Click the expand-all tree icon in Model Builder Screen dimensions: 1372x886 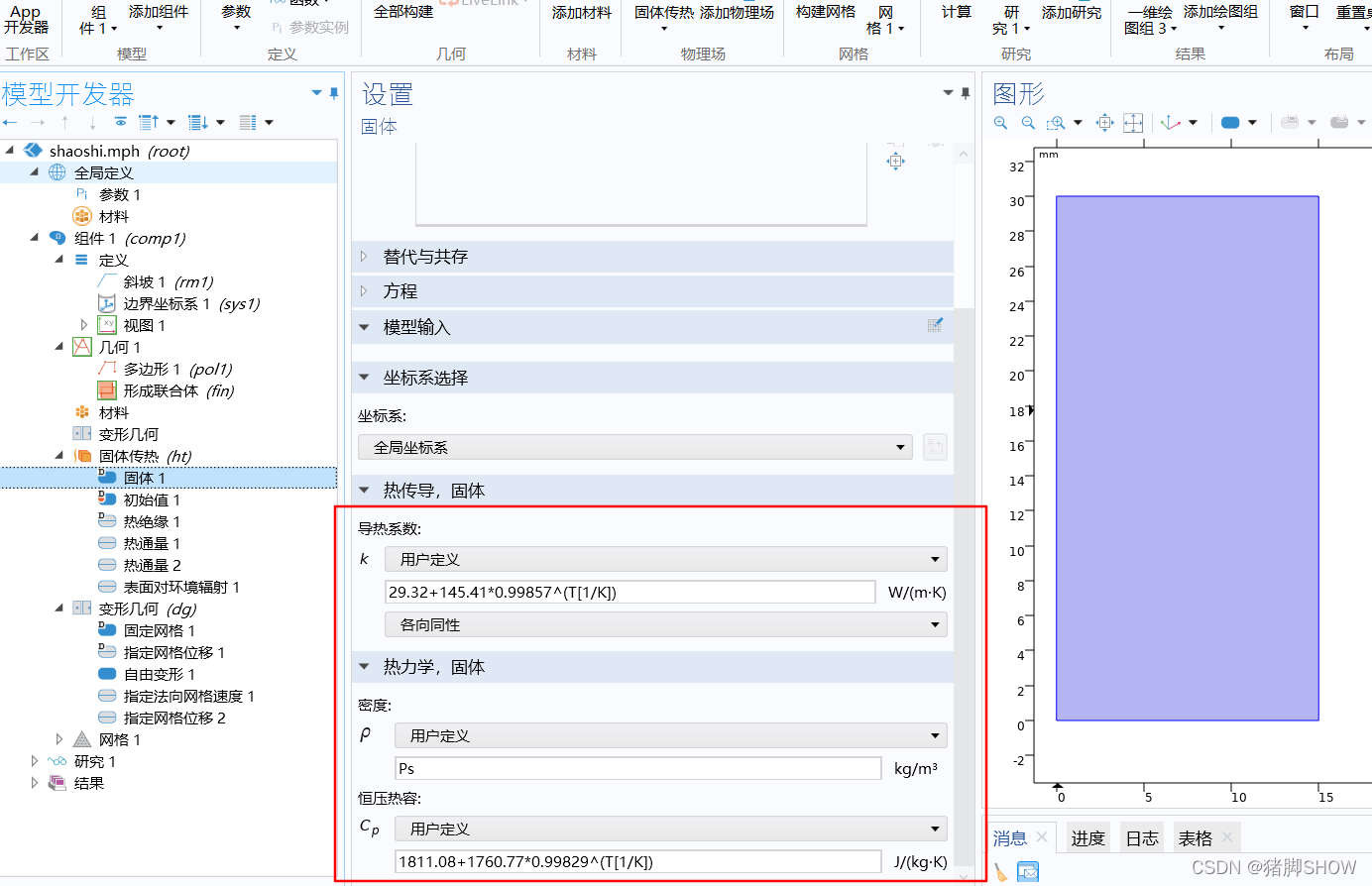198,122
